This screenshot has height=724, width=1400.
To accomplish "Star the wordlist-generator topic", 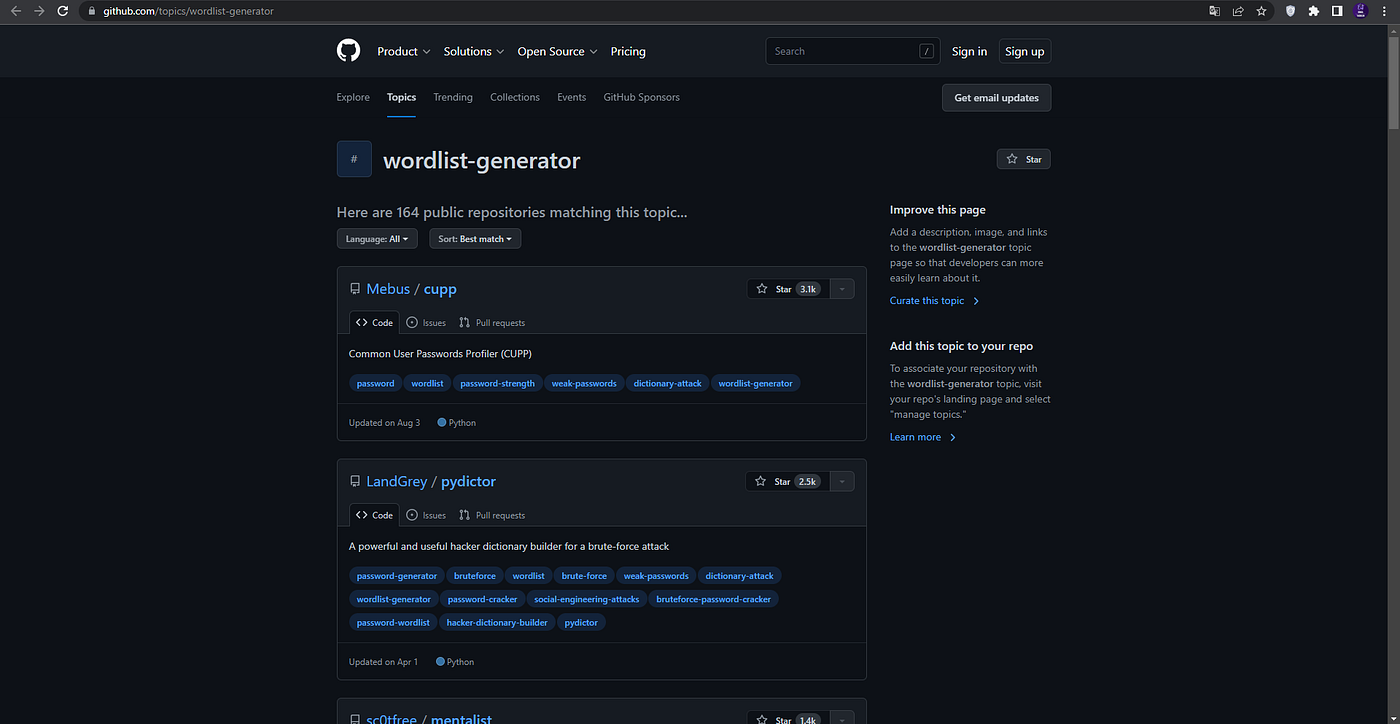I will pos(1024,159).
